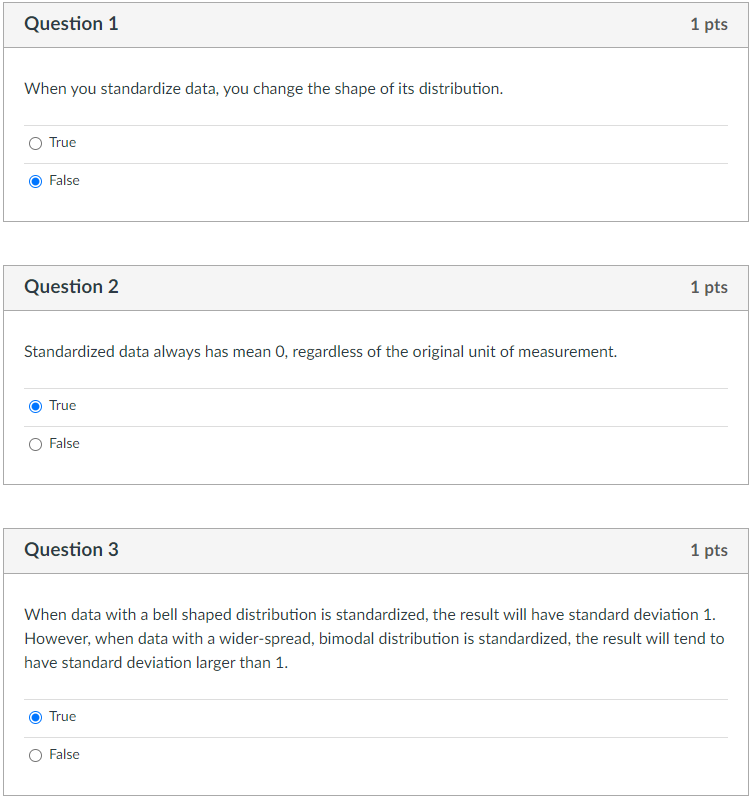Select True for Question 3

[x=35, y=716]
